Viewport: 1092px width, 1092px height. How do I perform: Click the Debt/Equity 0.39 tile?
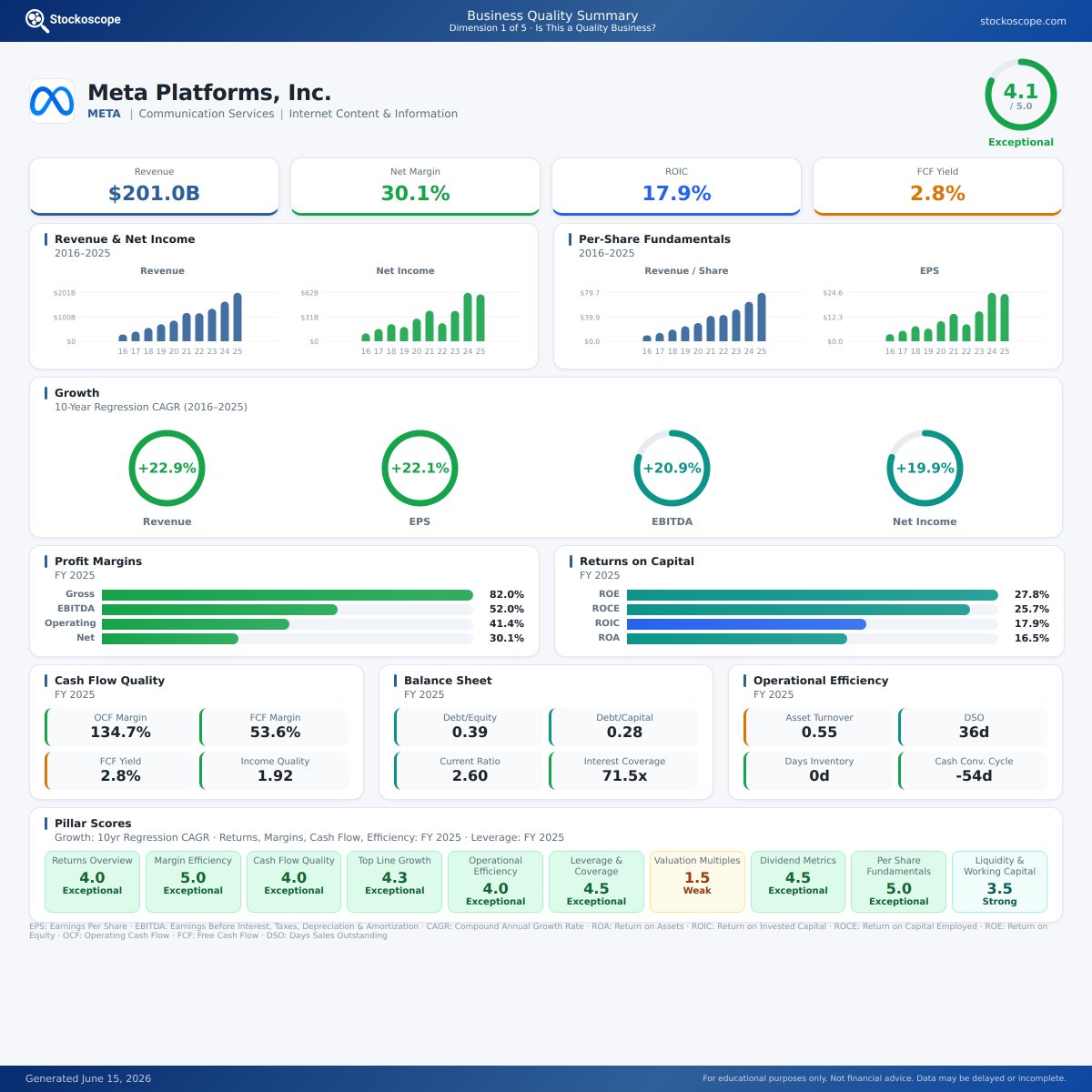(470, 727)
